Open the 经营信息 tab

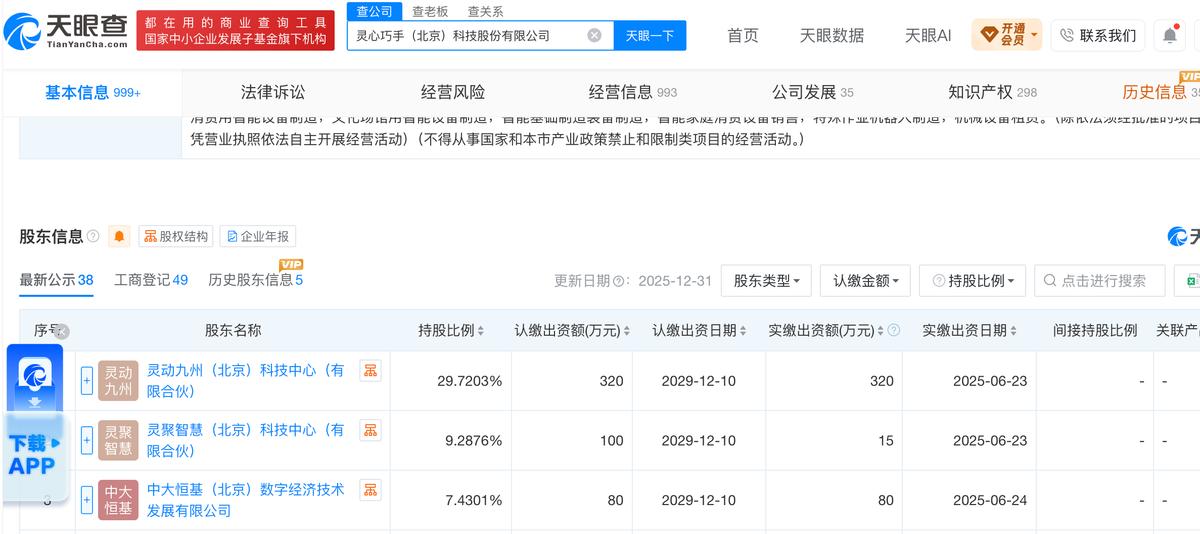coord(633,92)
